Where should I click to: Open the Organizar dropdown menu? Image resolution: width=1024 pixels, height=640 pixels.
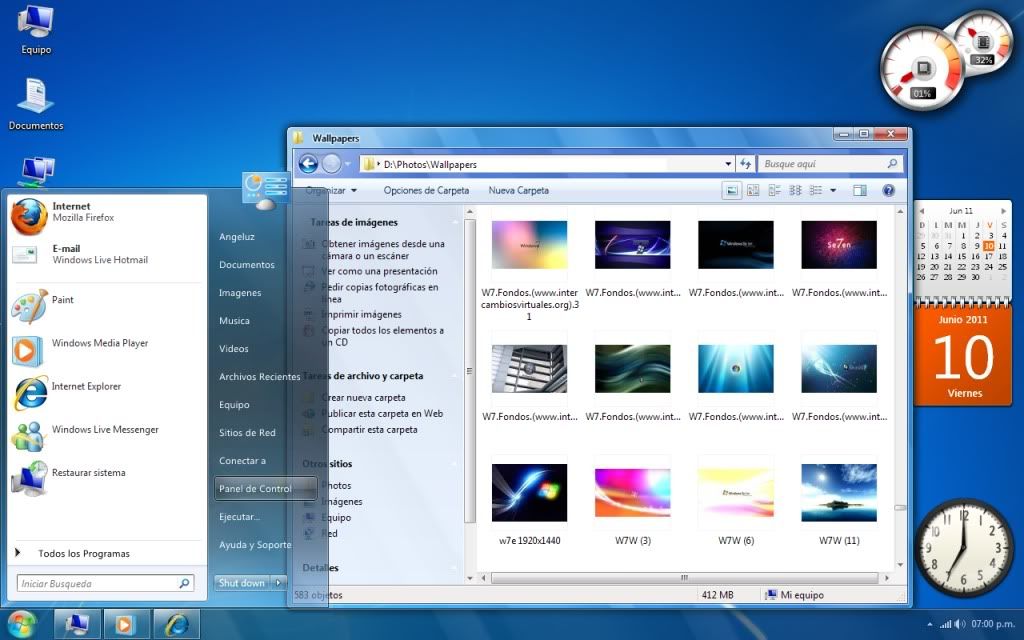tap(331, 191)
